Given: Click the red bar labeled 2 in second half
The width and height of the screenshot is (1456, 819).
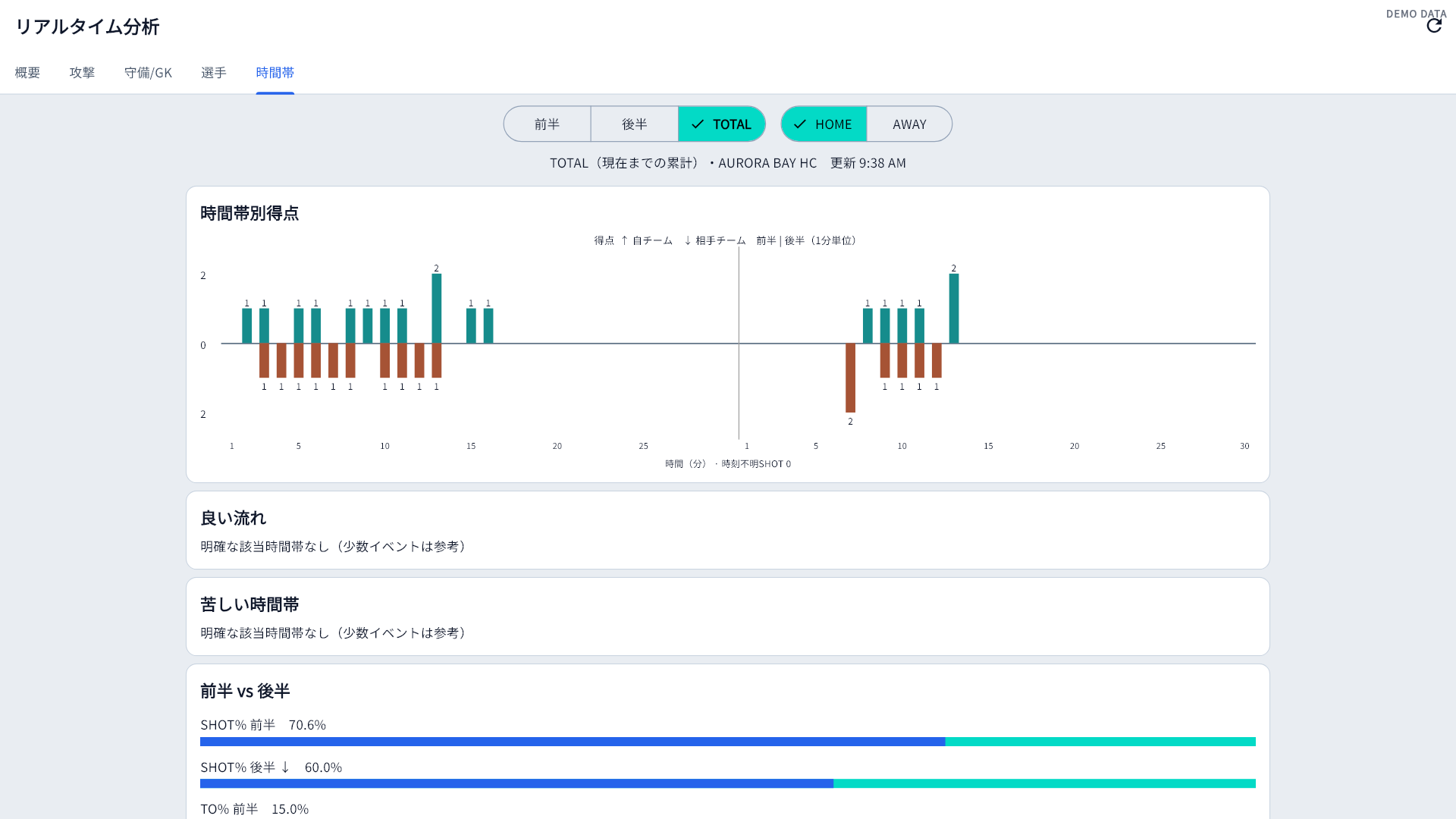Looking at the screenshot, I should click(x=850, y=378).
